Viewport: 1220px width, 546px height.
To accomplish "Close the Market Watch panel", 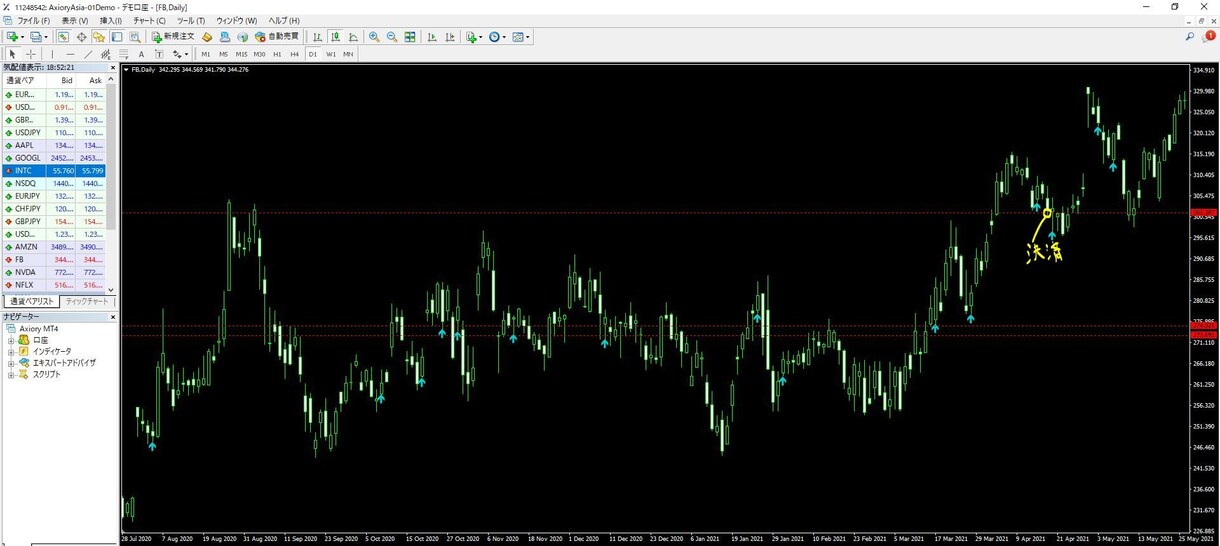I will coord(112,67).
